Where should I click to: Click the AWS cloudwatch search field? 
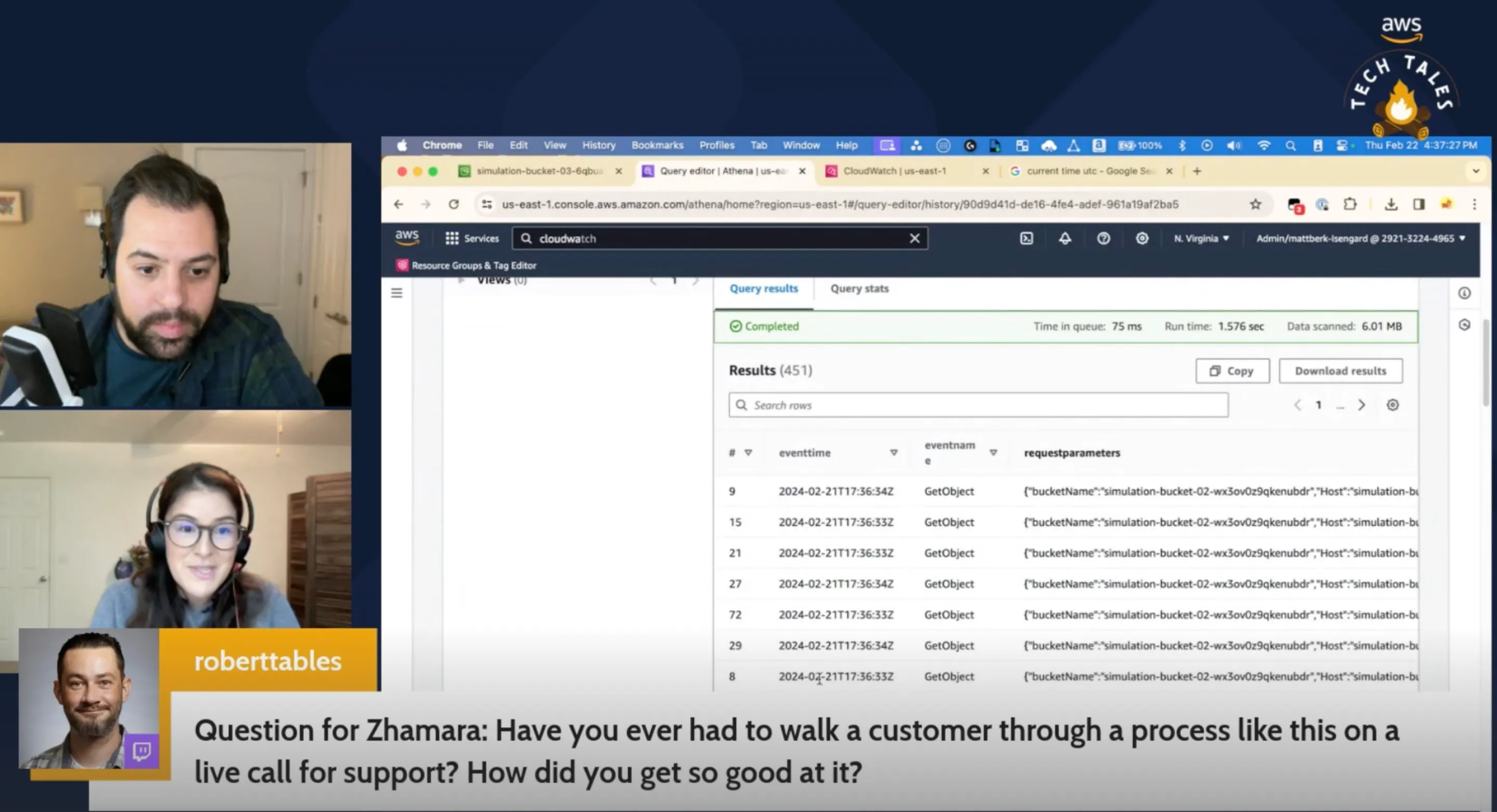[x=719, y=238]
